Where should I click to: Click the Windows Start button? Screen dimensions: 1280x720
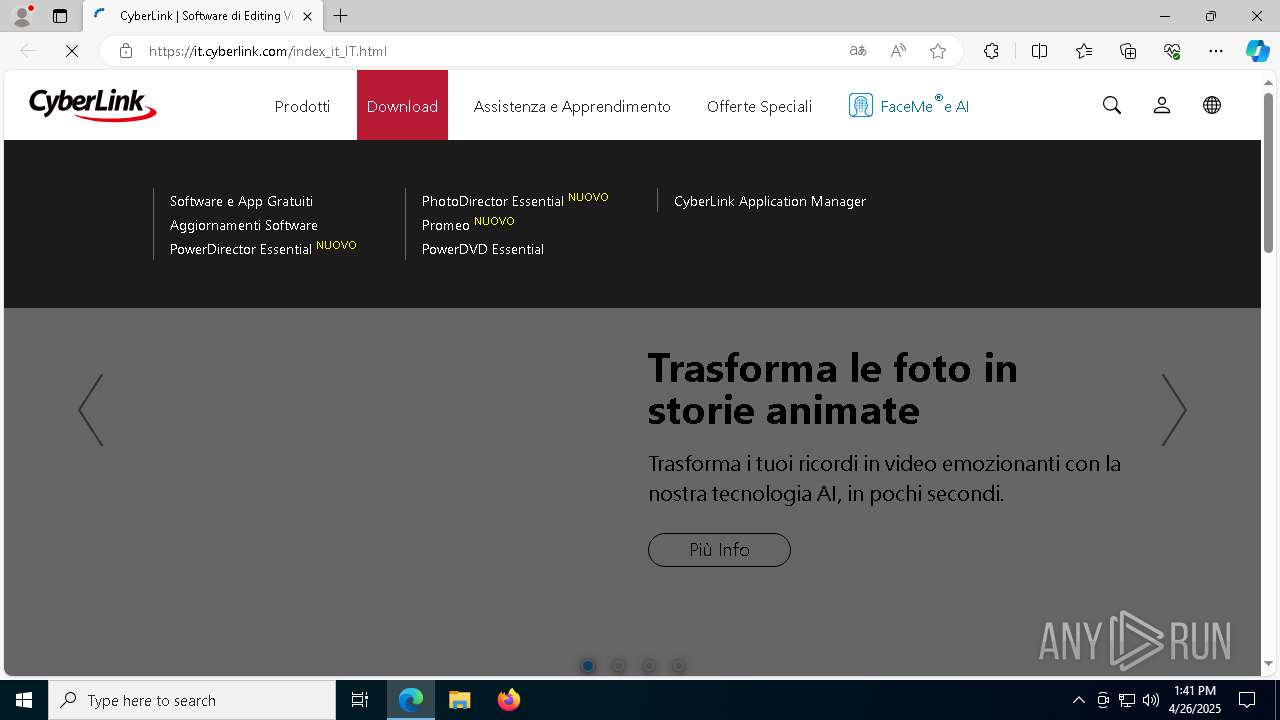click(x=24, y=700)
